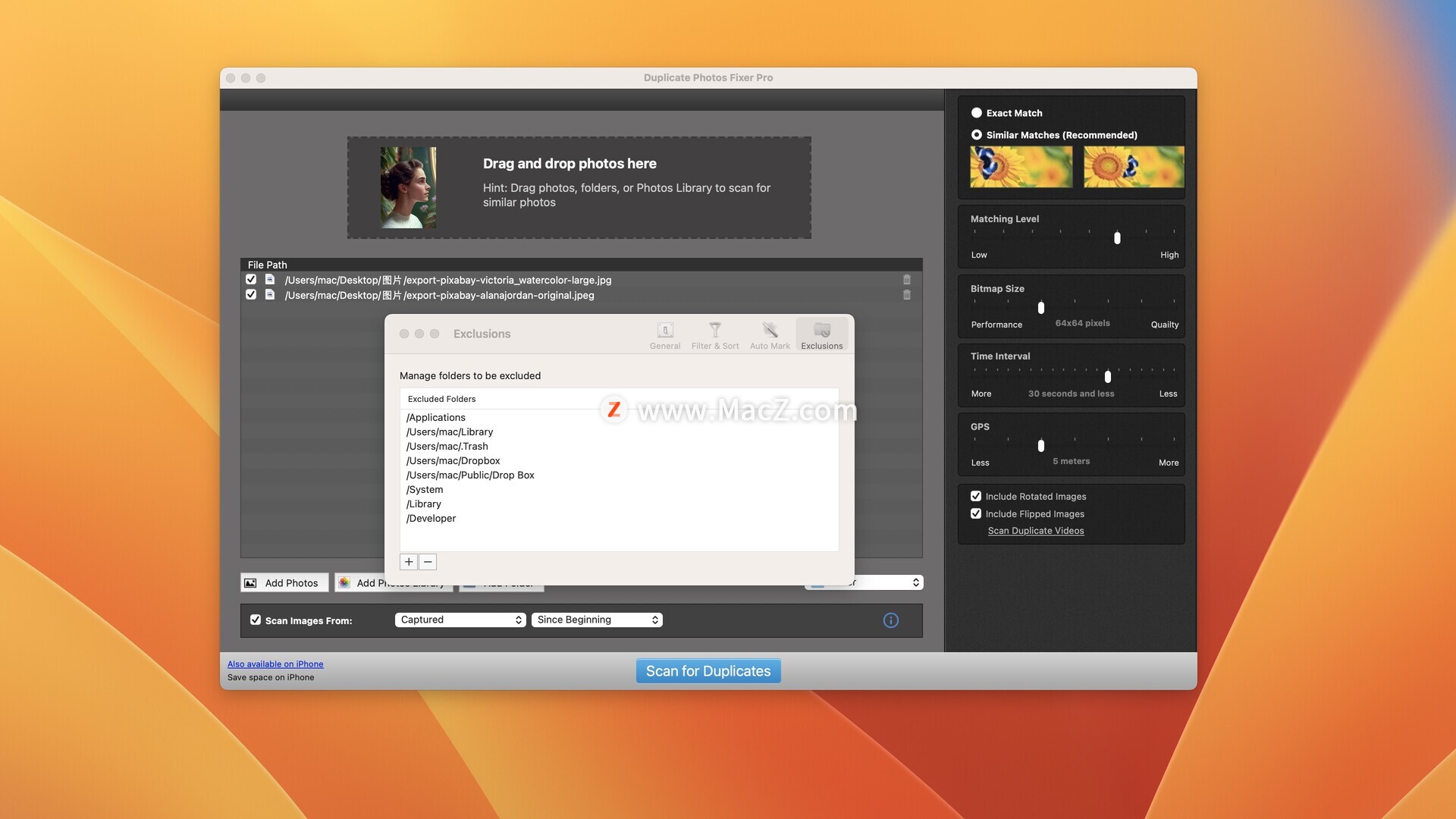Select /Users/mac/Library excluded folder
Viewport: 1456px width, 819px height.
click(619, 432)
